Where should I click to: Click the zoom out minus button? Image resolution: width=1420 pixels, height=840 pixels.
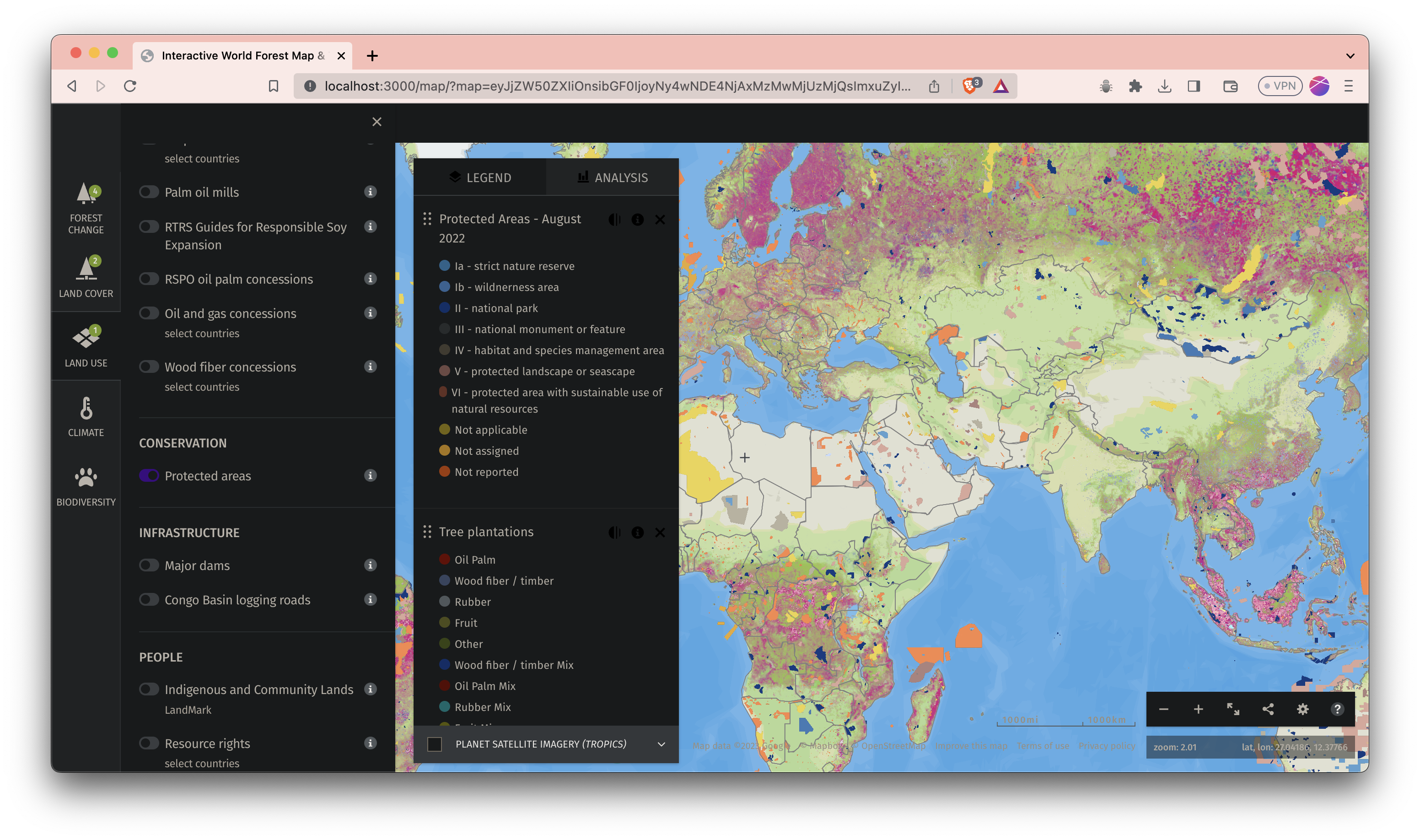tap(1164, 709)
